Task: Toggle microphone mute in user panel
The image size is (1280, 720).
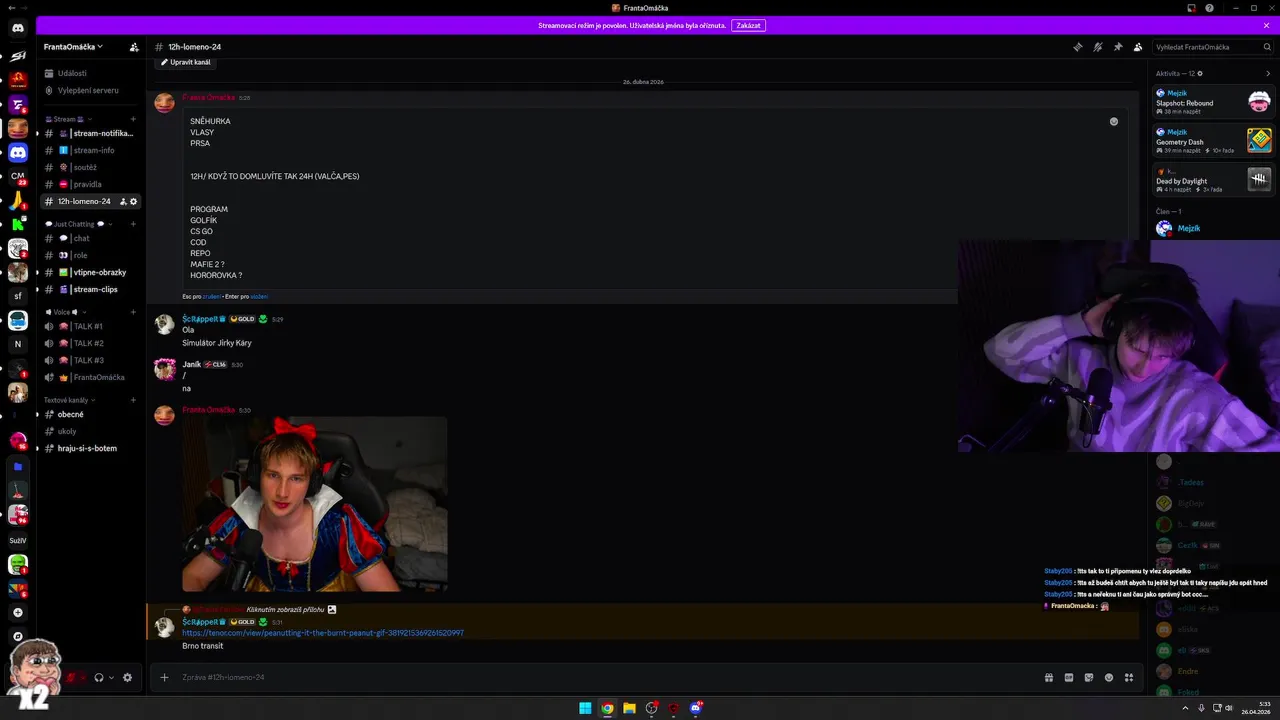Action: [72, 677]
